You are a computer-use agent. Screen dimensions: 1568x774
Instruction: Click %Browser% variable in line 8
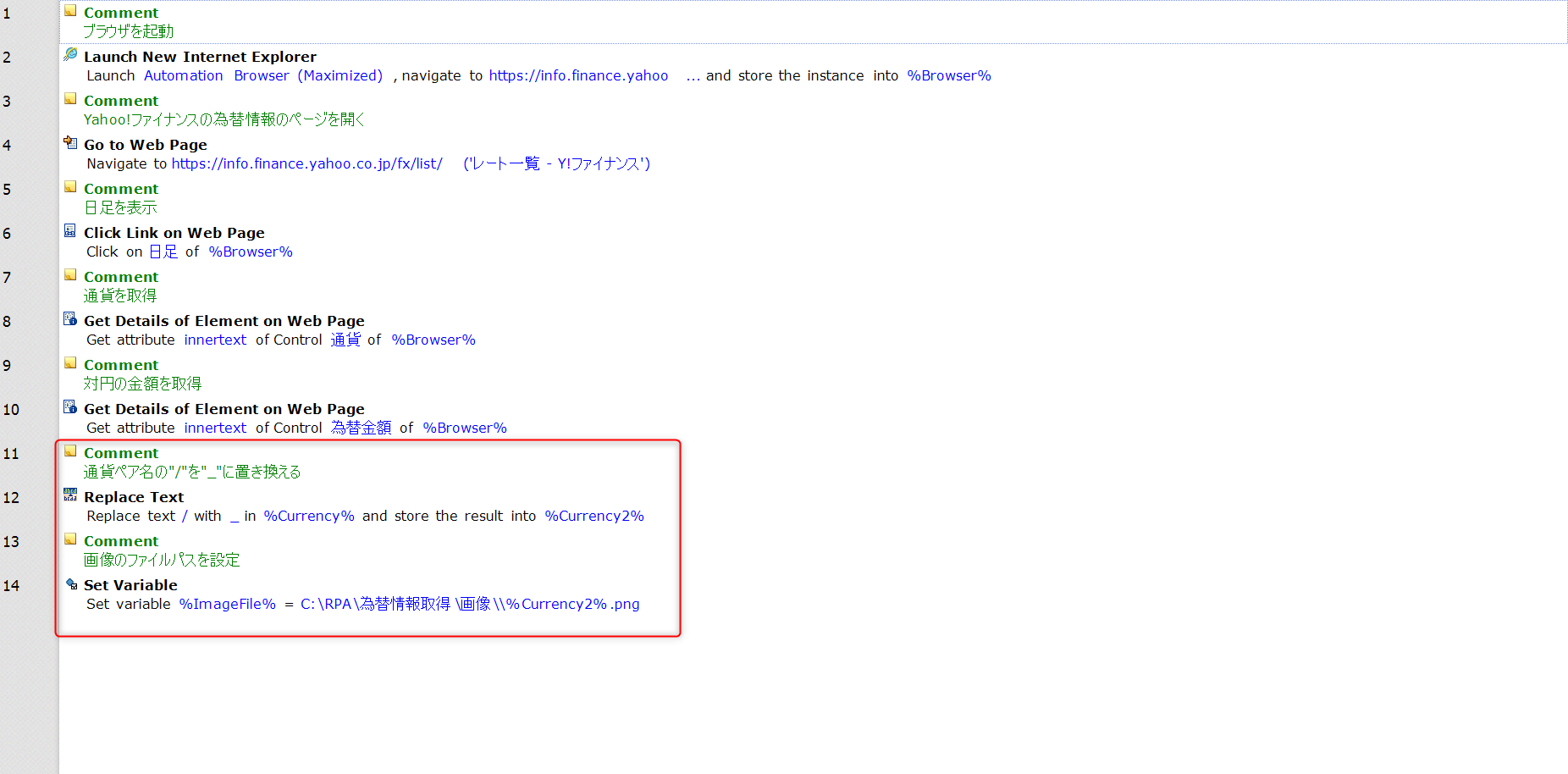[x=433, y=340]
